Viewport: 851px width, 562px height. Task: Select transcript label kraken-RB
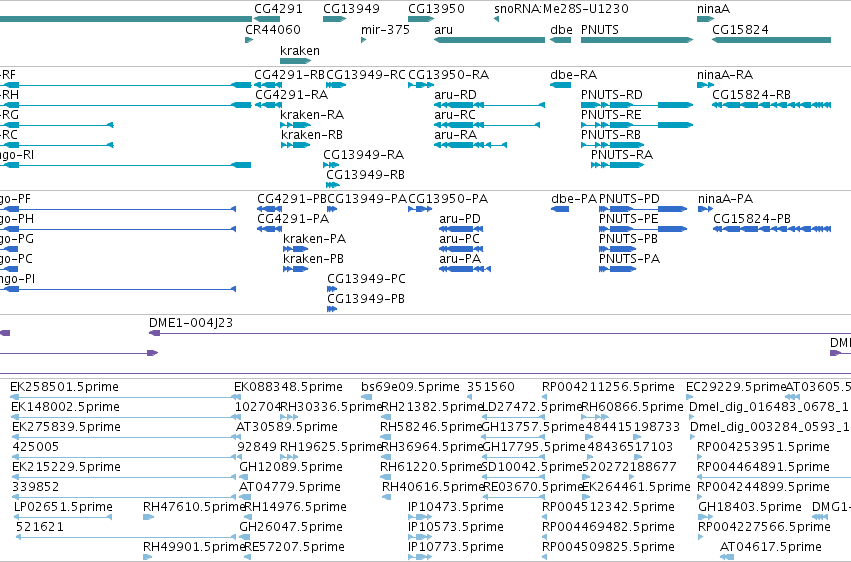coord(312,135)
